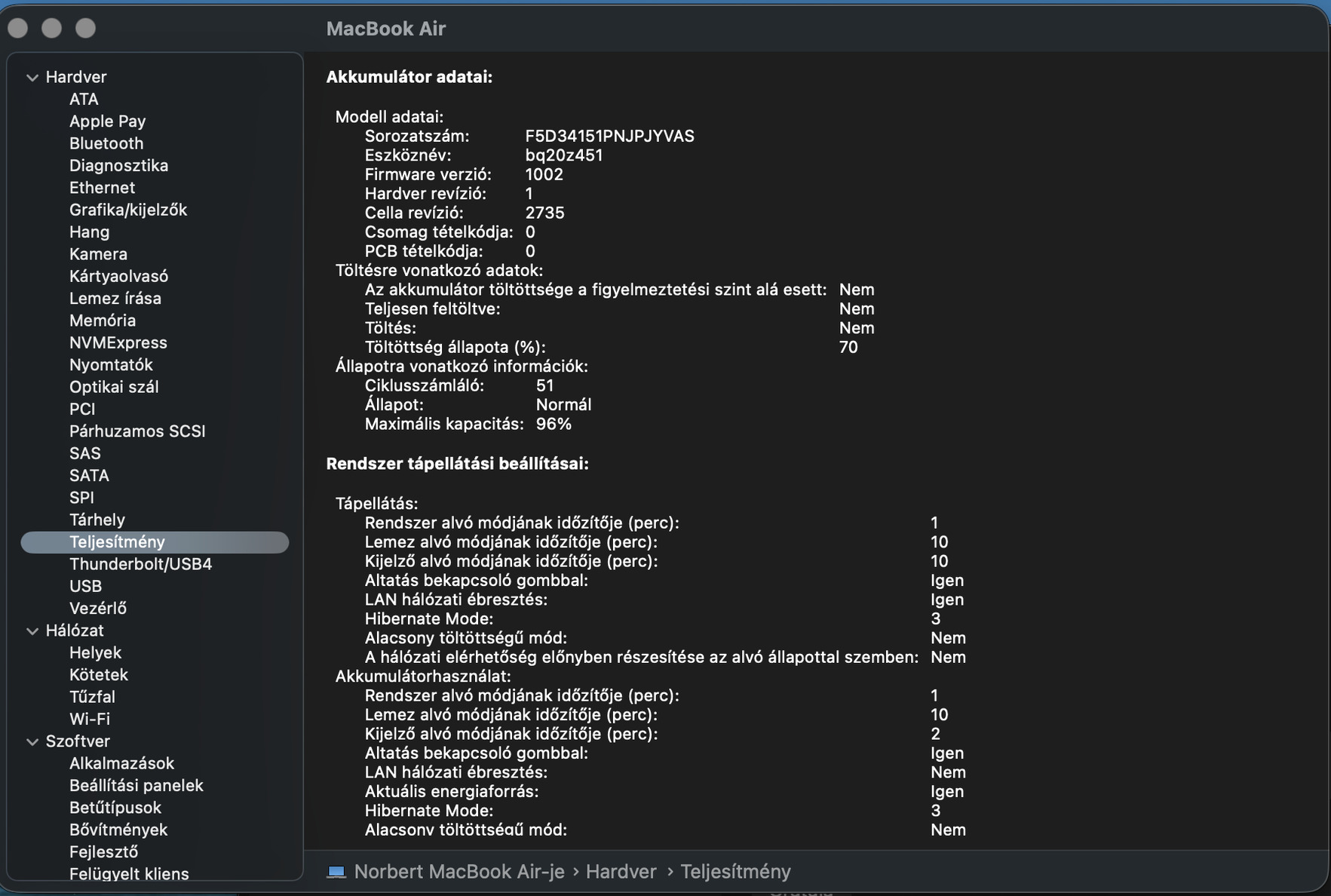This screenshot has height=896, width=1331.
Task: Click the laptop icon in path bar
Action: pyautogui.click(x=336, y=872)
